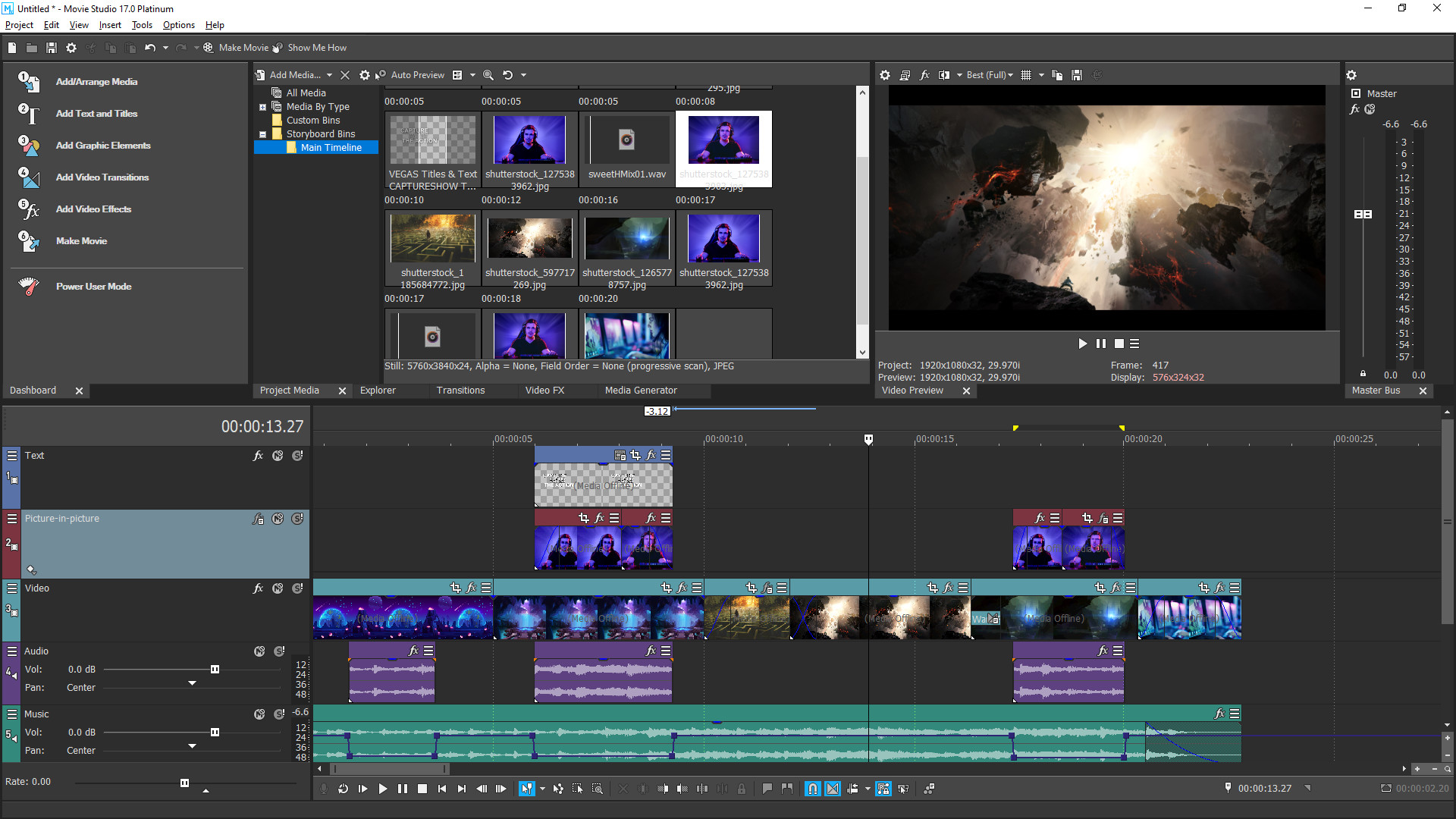Image resolution: width=1456 pixels, height=819 pixels.
Task: Open Project Video FX on the Video track
Action: pyautogui.click(x=258, y=588)
